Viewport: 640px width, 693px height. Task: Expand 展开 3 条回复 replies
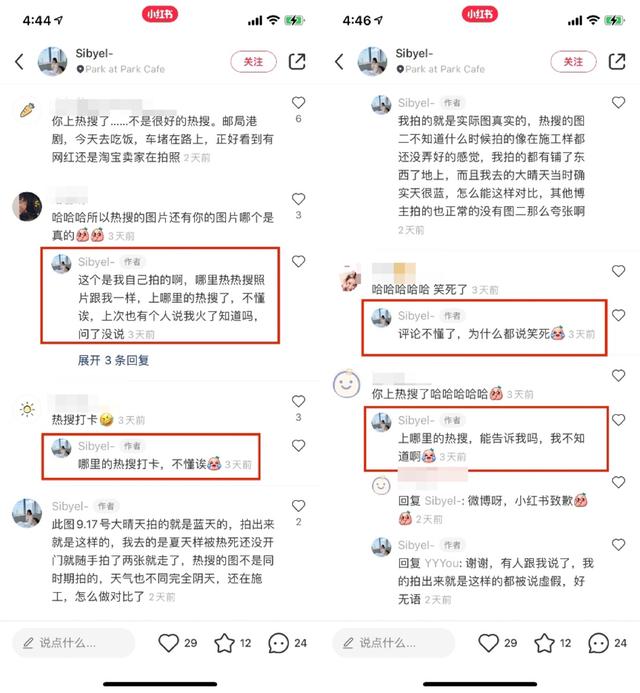coord(113,360)
